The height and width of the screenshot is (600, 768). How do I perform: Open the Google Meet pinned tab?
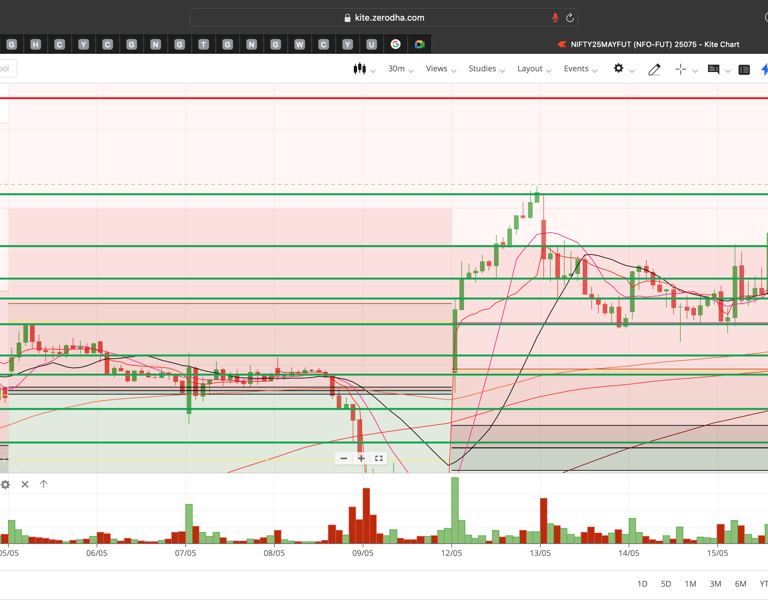(419, 45)
